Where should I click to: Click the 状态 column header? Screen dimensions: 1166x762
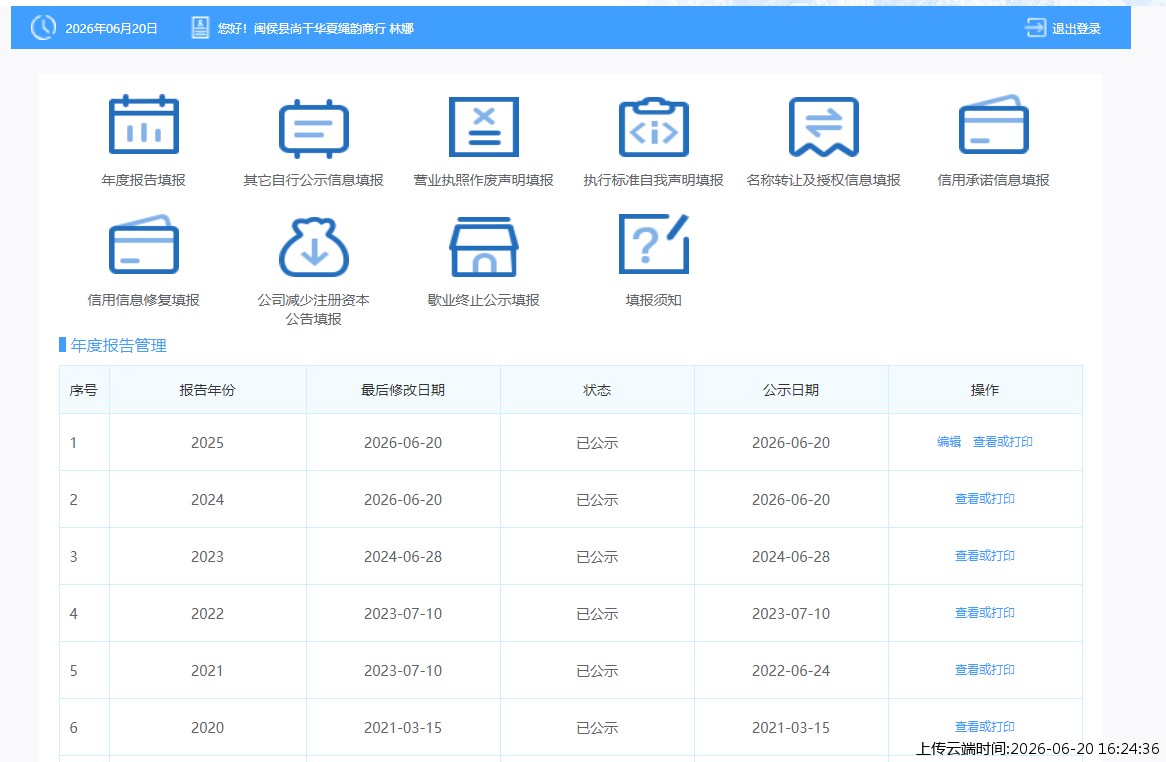coord(597,390)
